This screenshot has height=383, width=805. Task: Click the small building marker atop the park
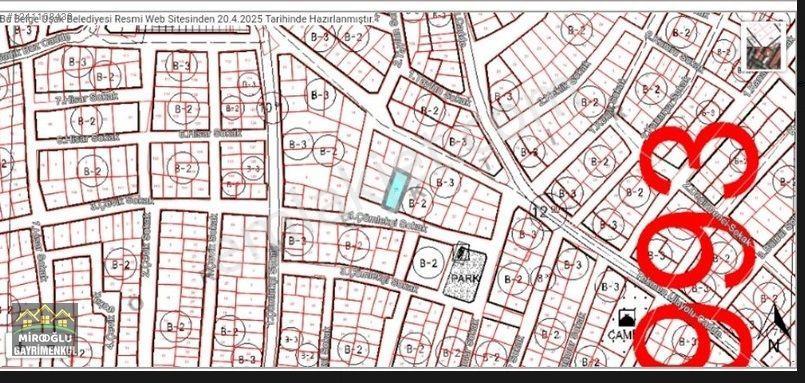tap(462, 251)
